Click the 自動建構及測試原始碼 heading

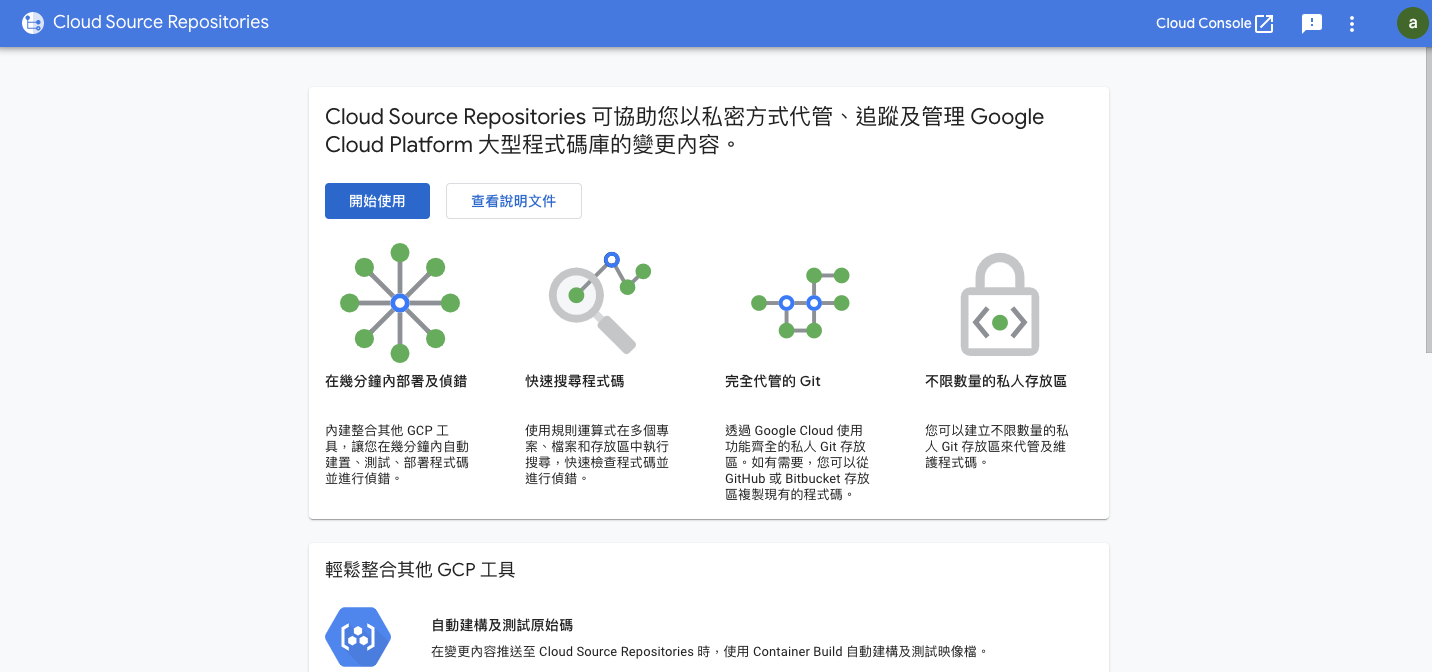[x=500, y=624]
